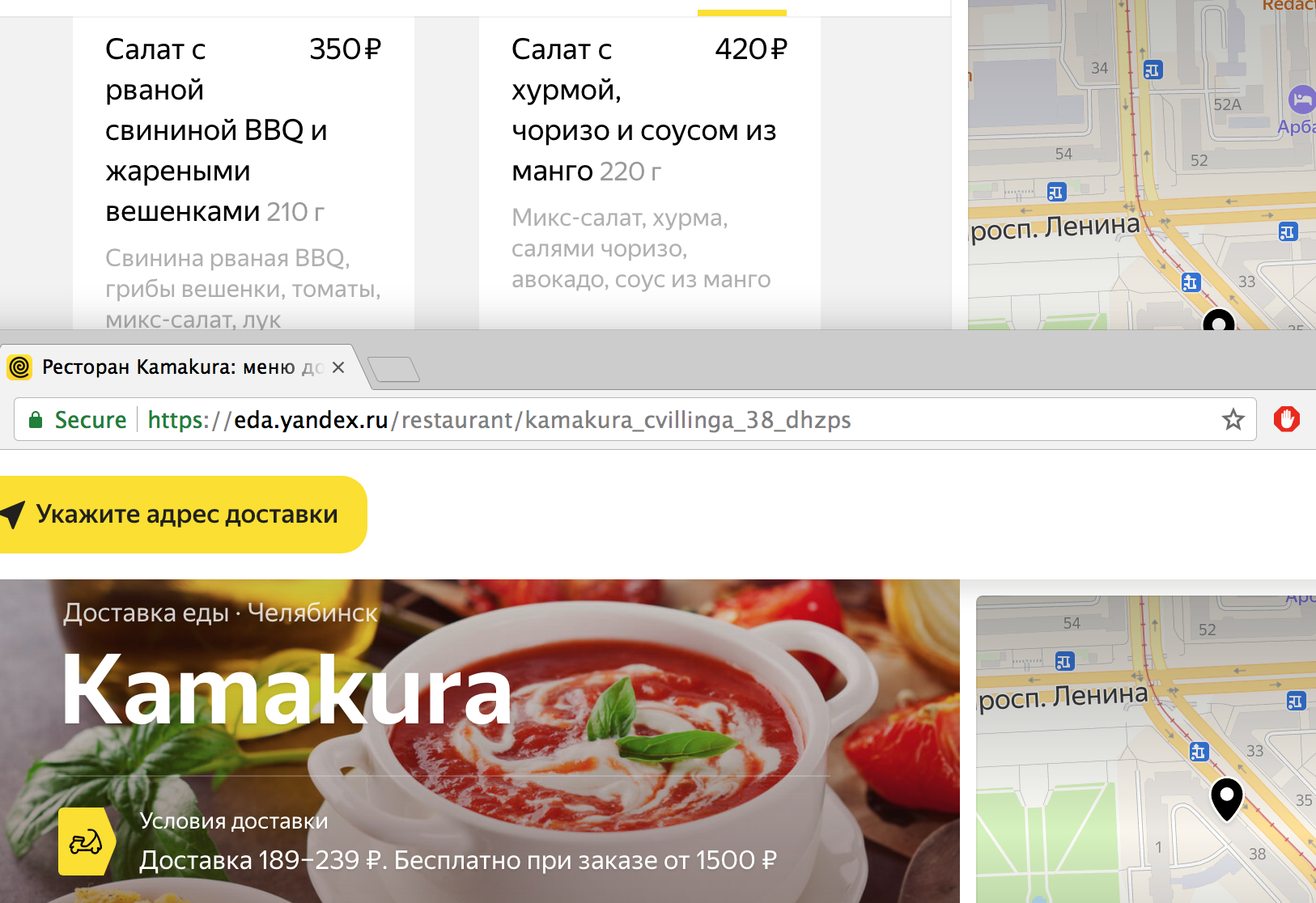Viewport: 1316px width, 903px height.
Task: Click the URL address bar field
Action: [635, 419]
